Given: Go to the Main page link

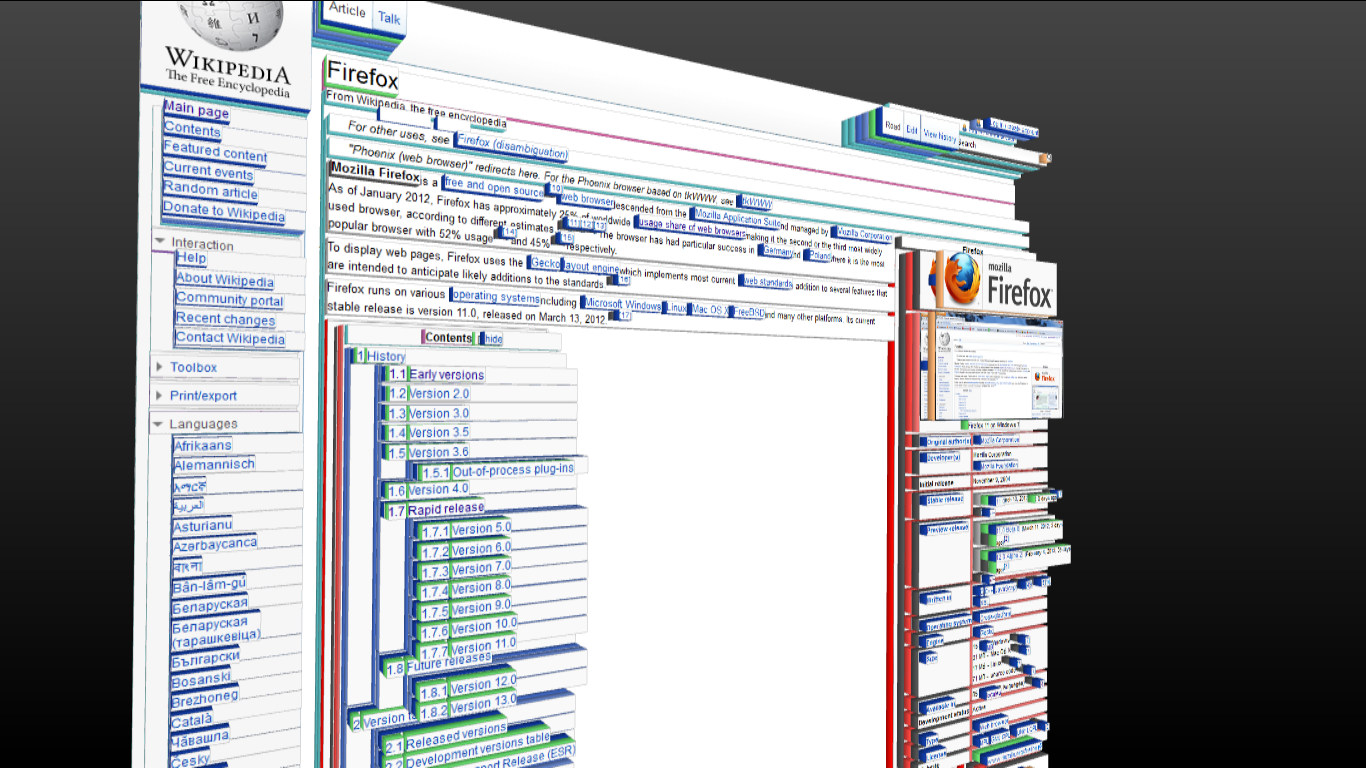Looking at the screenshot, I should (x=196, y=111).
